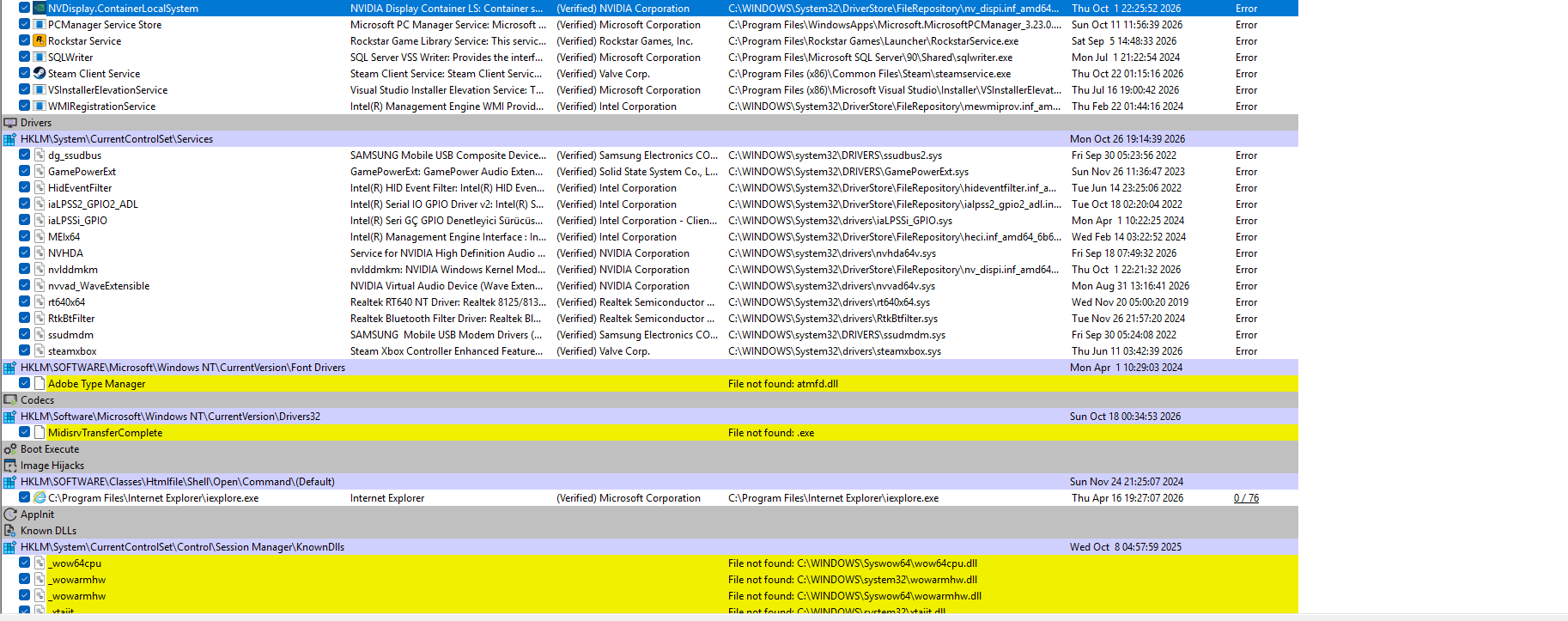The width and height of the screenshot is (1568, 621).
Task: Click the file icon beside steamxbox driver
Action: pos(40,350)
